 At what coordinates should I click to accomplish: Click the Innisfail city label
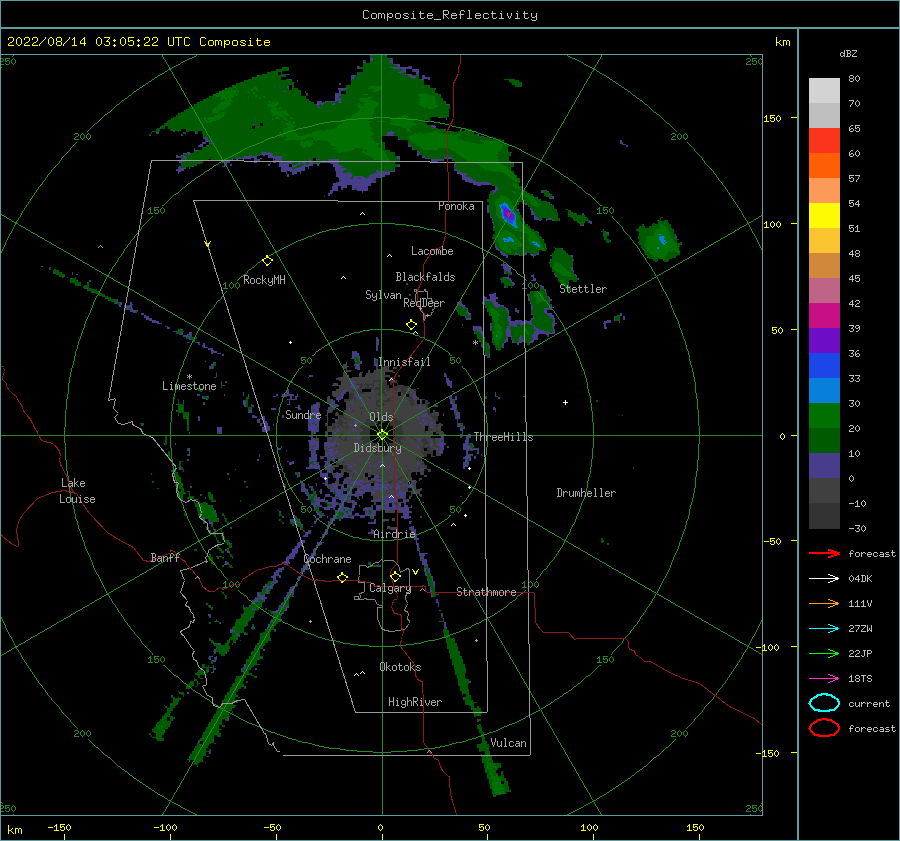[404, 362]
